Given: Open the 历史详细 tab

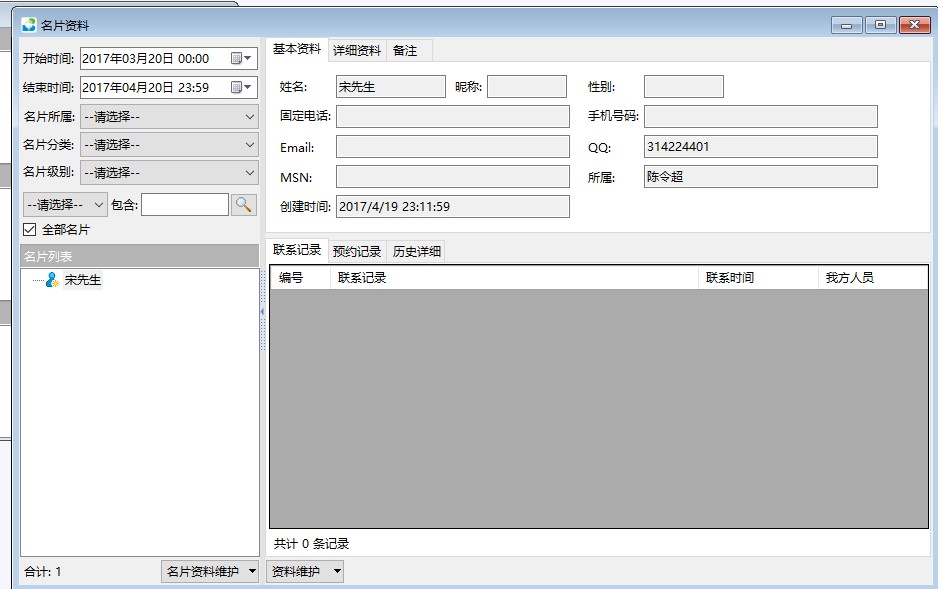Looking at the screenshot, I should [416, 251].
